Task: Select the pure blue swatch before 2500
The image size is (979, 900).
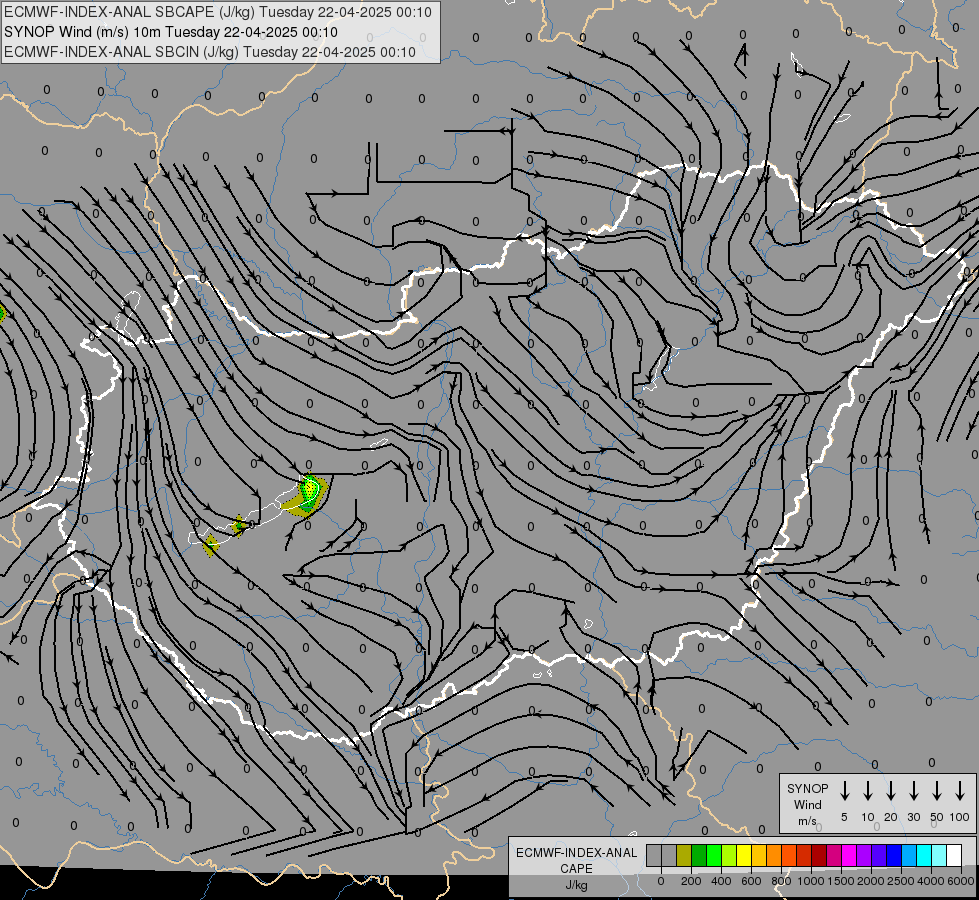Action: click(893, 855)
